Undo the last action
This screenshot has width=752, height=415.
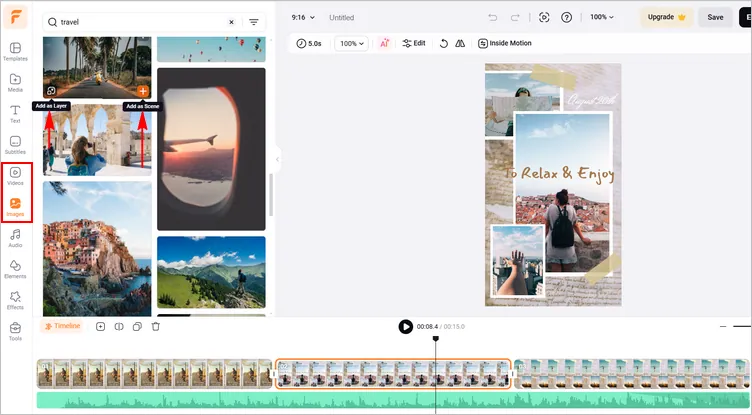493,17
